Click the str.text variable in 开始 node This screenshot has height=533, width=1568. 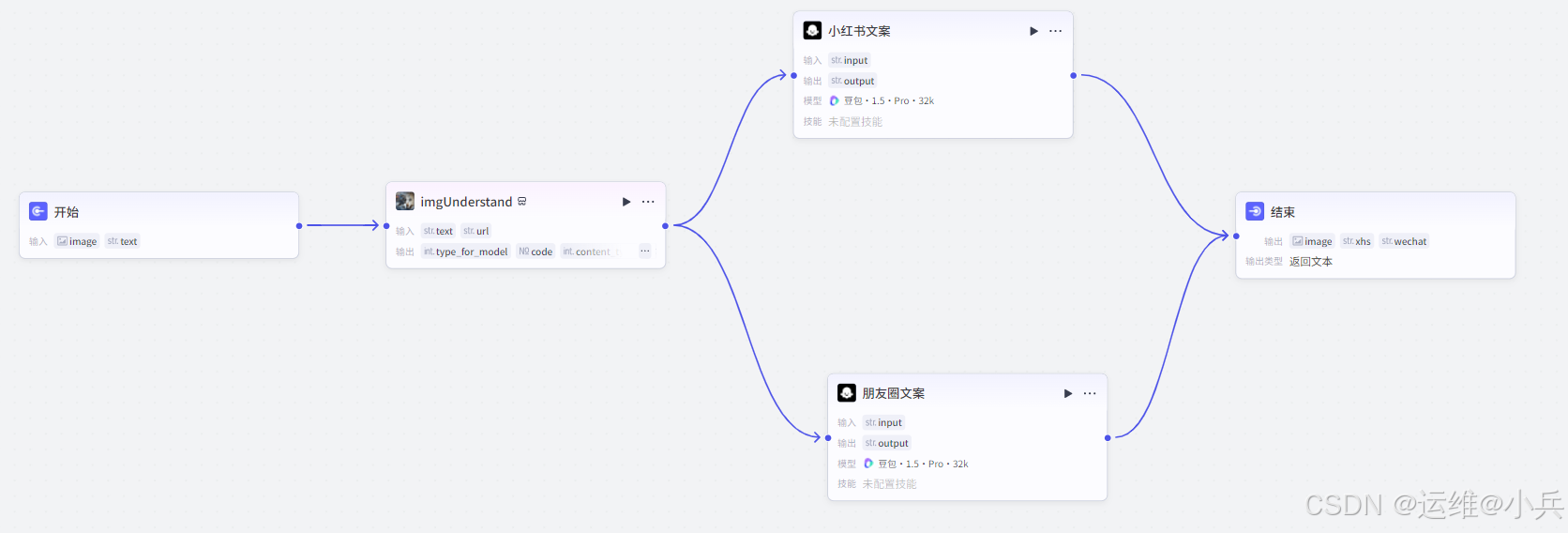coord(122,241)
